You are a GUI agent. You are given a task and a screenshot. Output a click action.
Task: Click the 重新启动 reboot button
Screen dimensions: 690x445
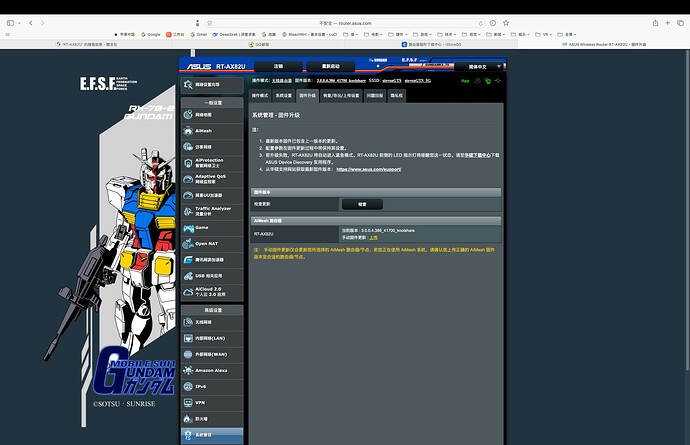(330, 65)
